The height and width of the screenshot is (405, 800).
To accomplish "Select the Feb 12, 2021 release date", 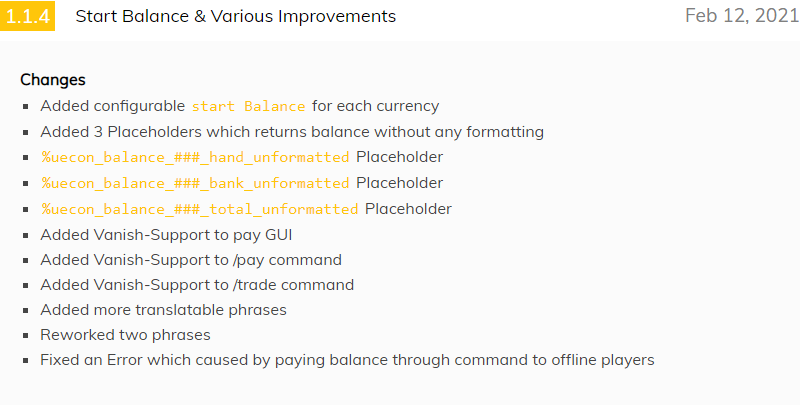I will point(742,16).
